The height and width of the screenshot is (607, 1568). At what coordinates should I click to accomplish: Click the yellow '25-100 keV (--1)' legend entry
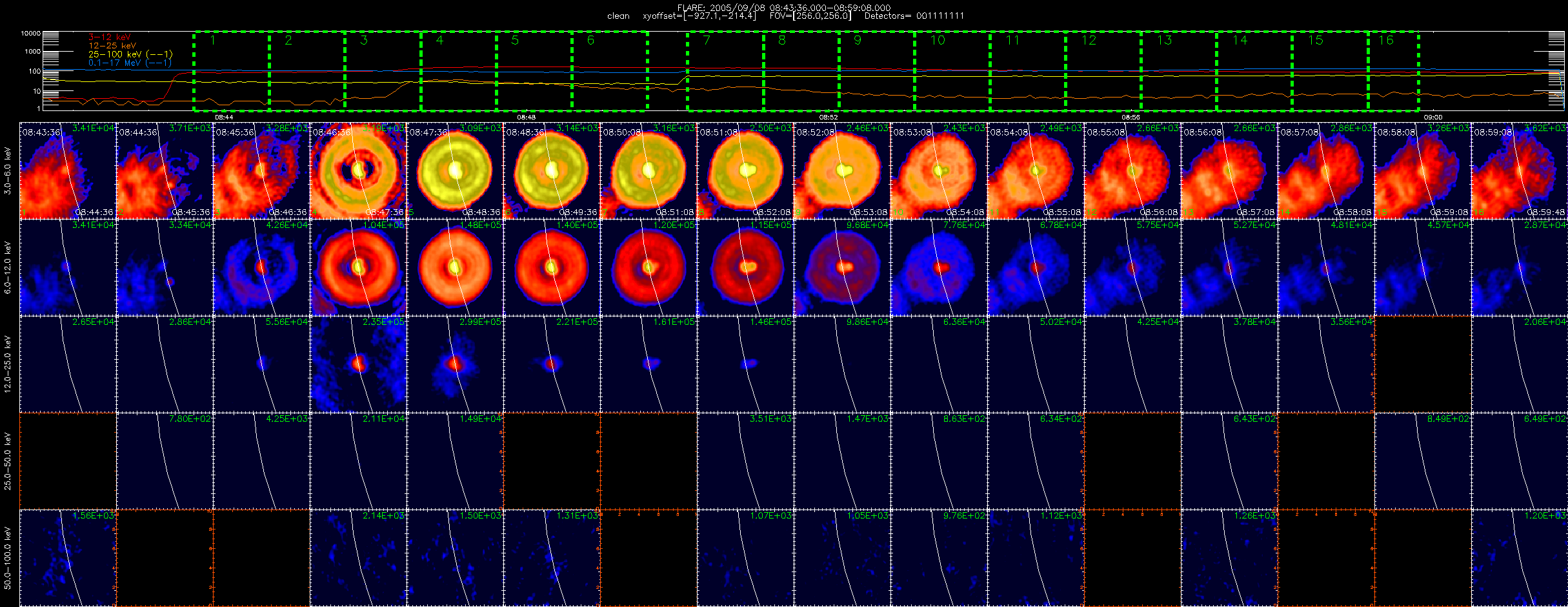(x=130, y=54)
